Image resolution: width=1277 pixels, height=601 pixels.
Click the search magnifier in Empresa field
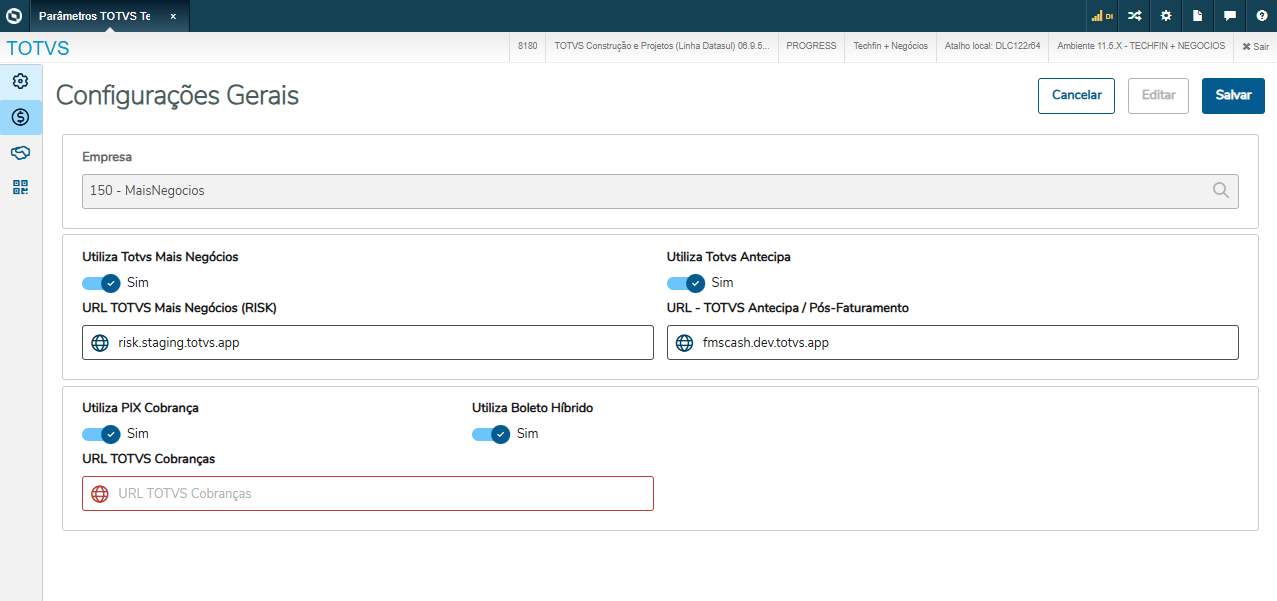[x=1221, y=191]
